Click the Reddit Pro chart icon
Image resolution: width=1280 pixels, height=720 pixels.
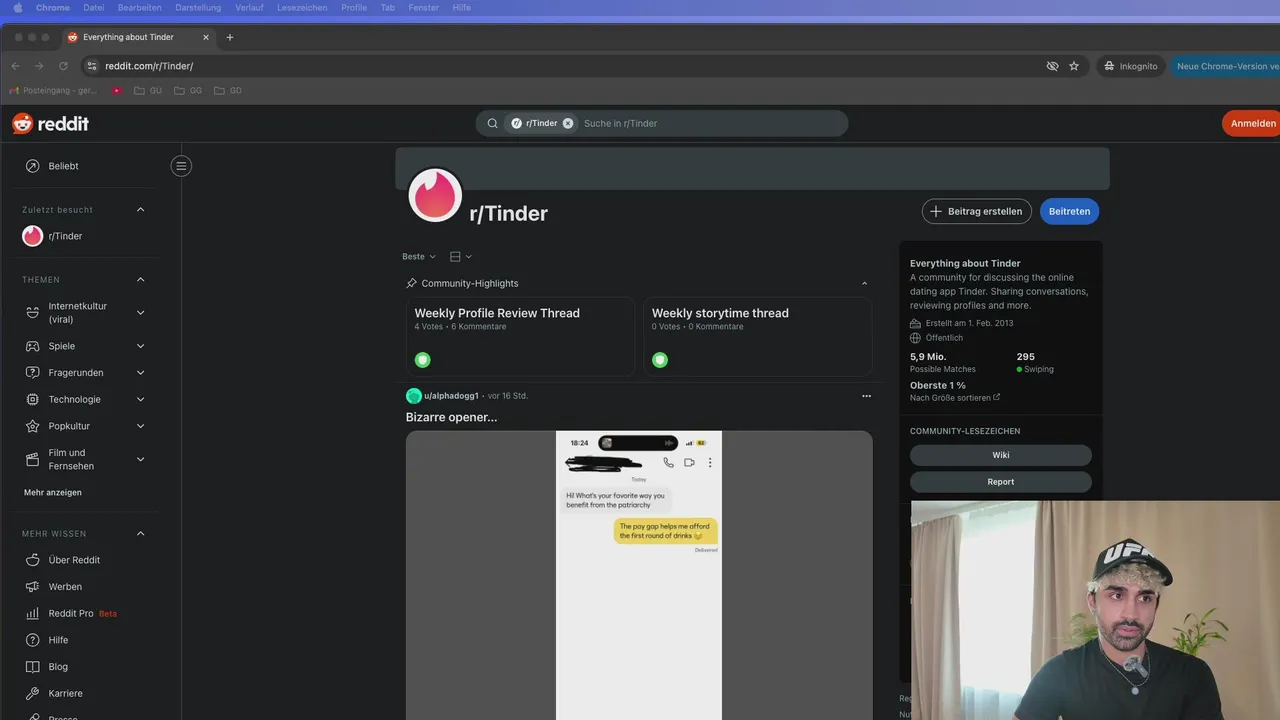(x=32, y=613)
